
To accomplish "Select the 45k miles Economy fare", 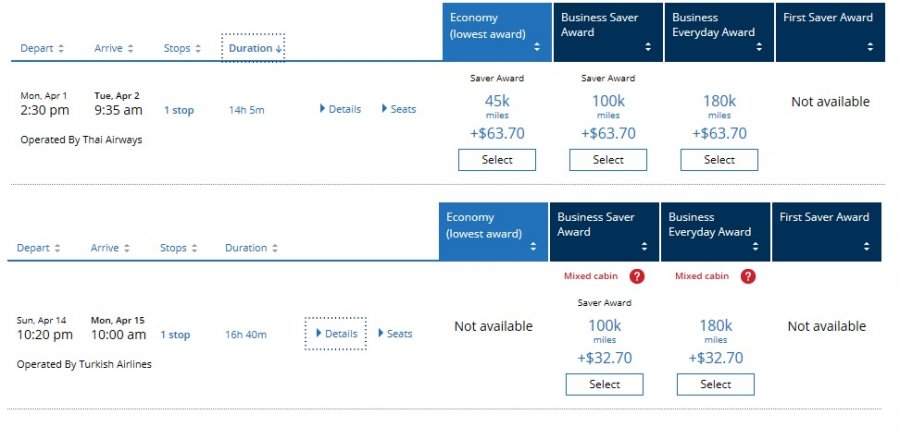I will 497,160.
